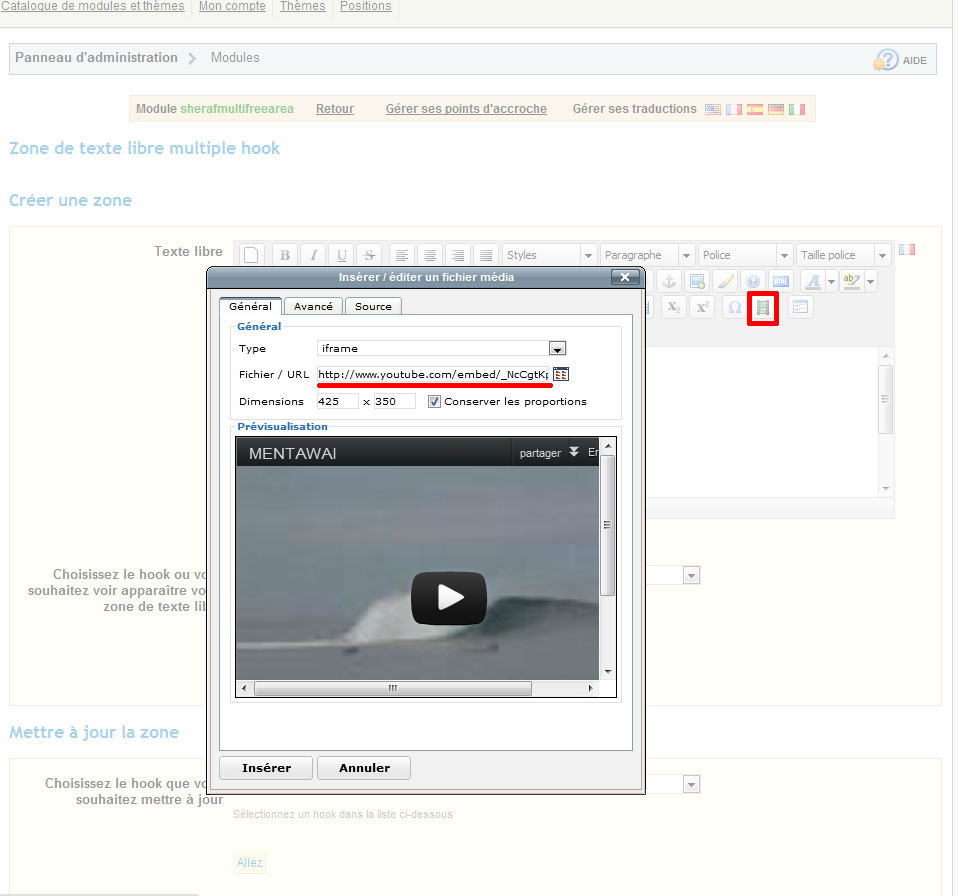Select the US flag translation
The image size is (958, 896).
point(712,109)
